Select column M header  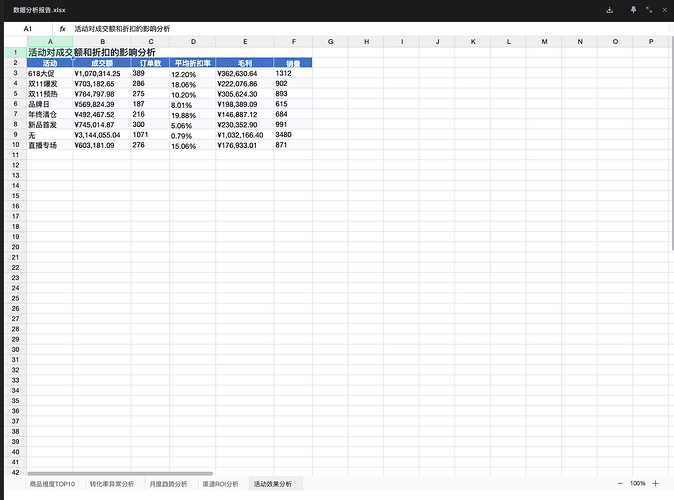pyautogui.click(x=544, y=42)
